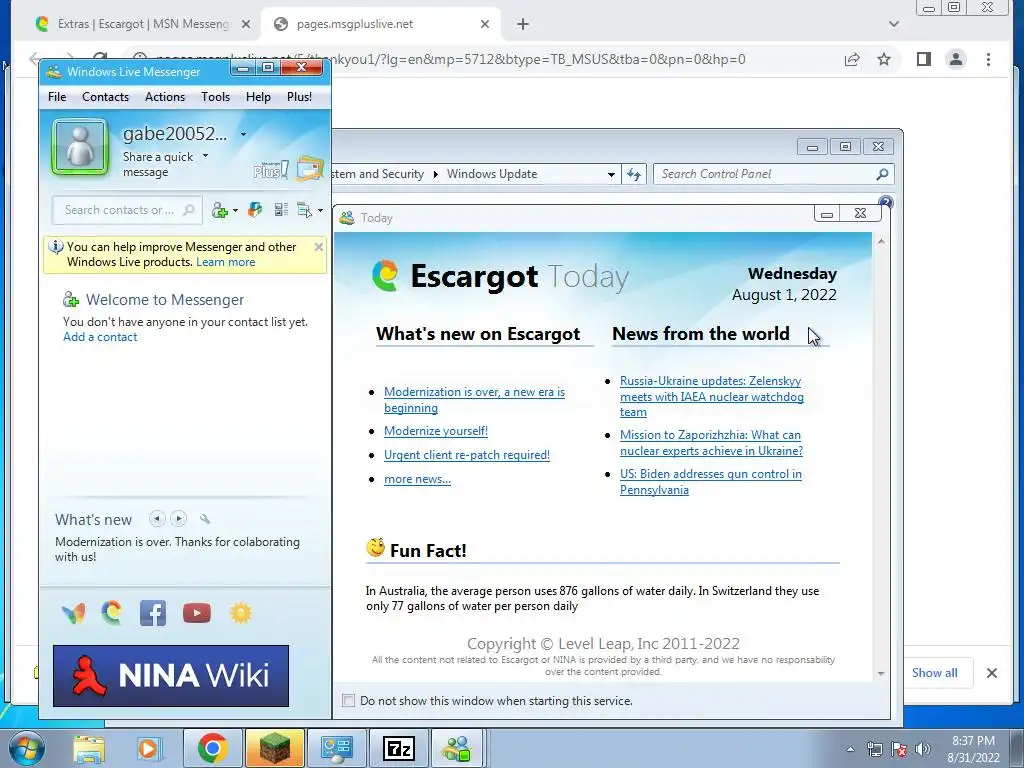Open the colorful cubes Messenger services icon
The height and width of the screenshot is (768, 1024).
pos(255,210)
